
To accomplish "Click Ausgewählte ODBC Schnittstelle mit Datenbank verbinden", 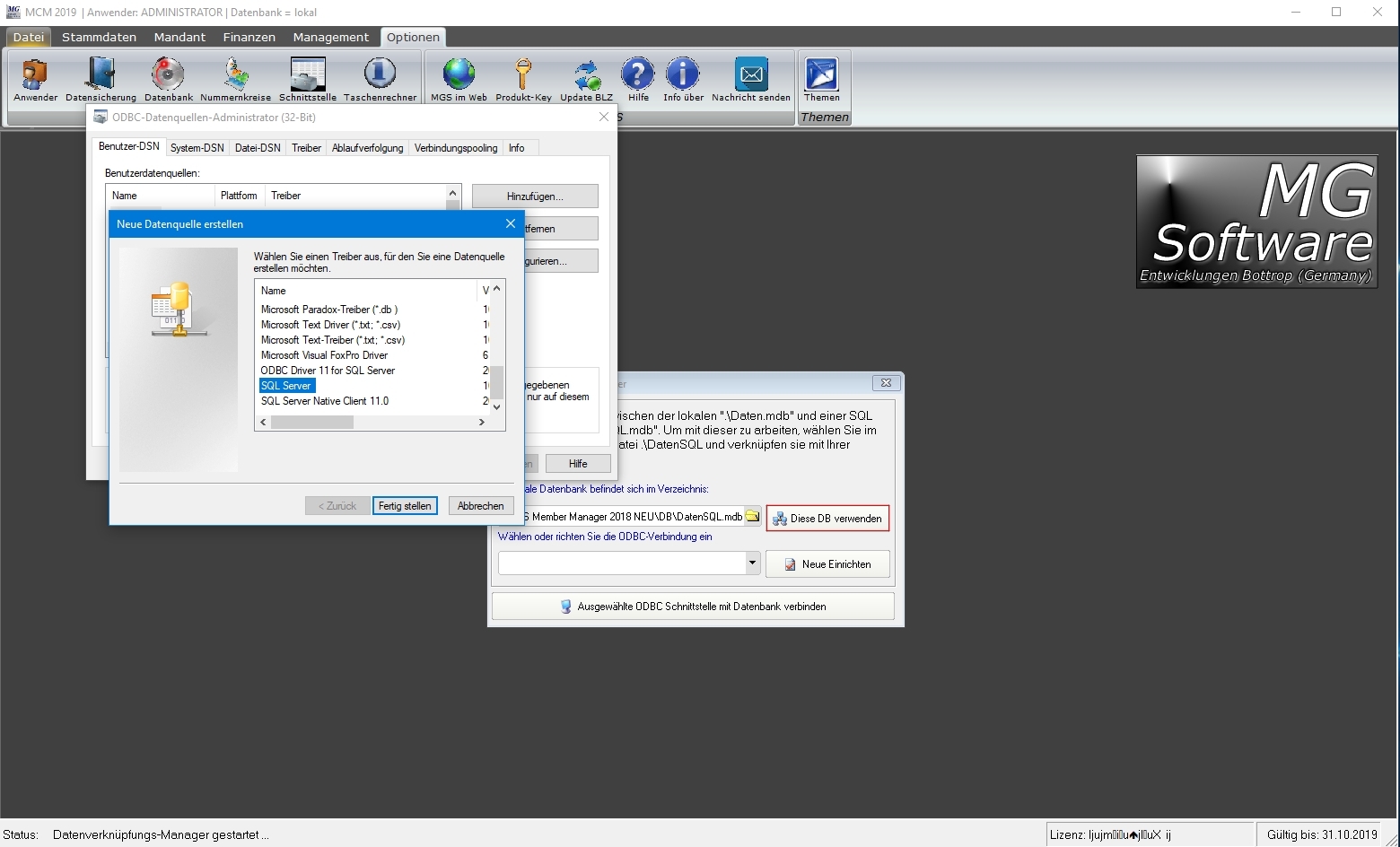I will click(x=693, y=607).
